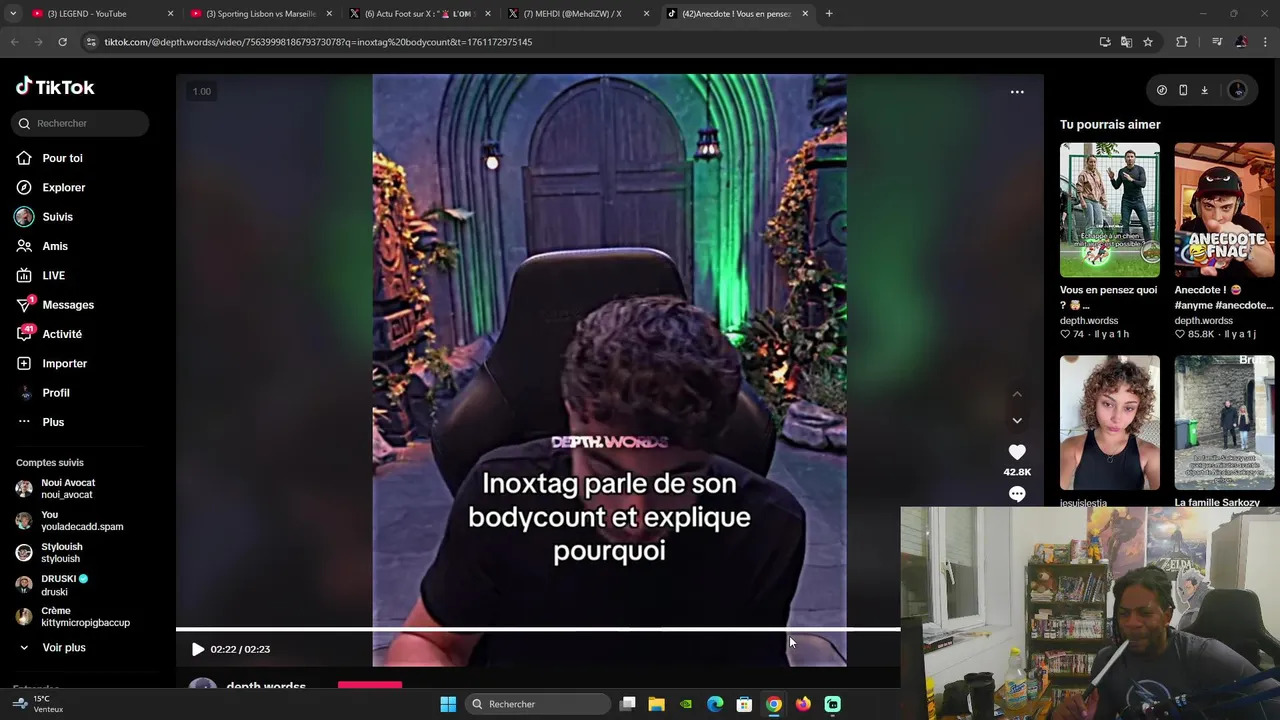Open Crème kittymicropigbaccup account

[x=85, y=617]
